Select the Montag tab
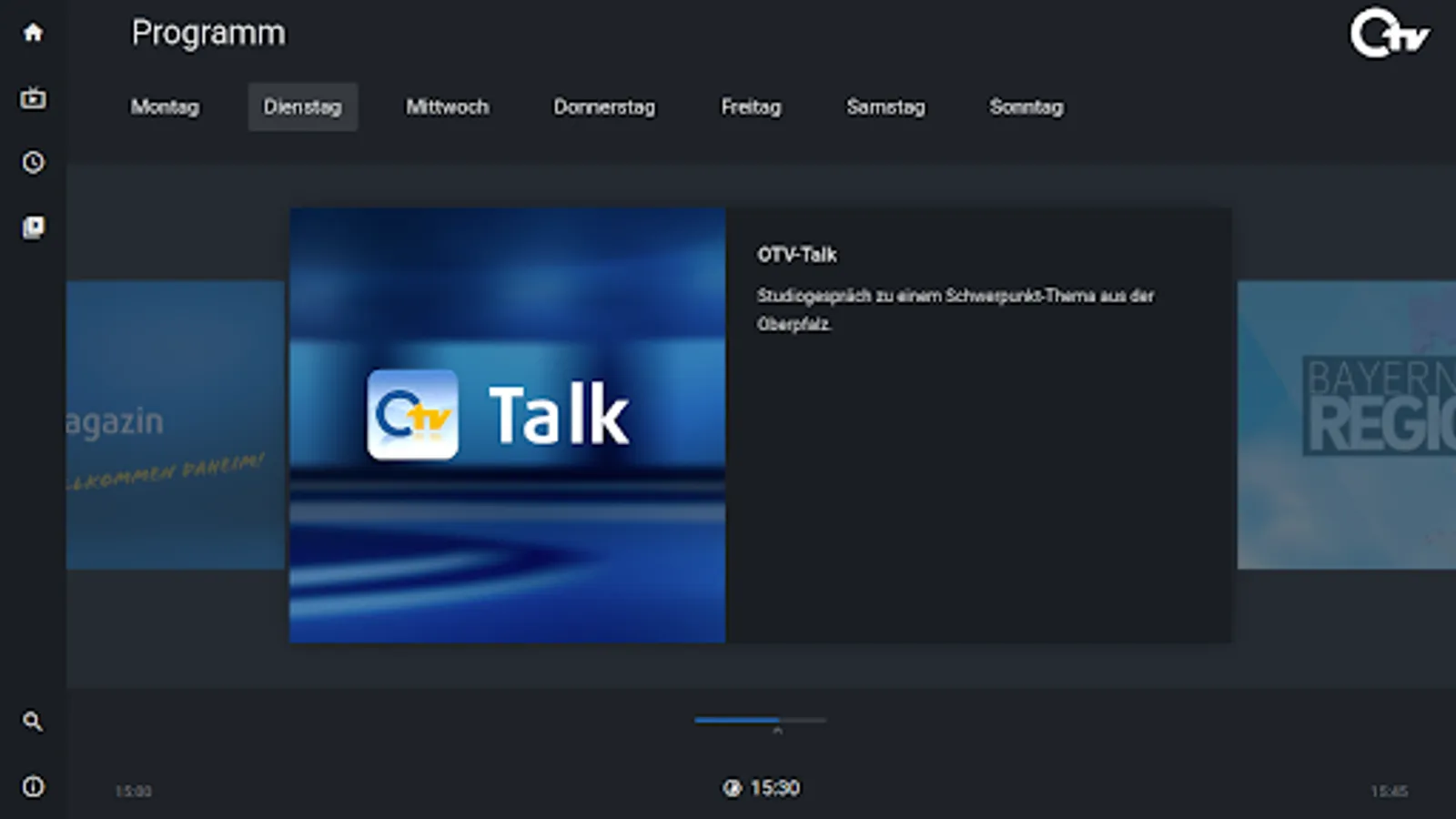Image resolution: width=1456 pixels, height=819 pixels. [x=165, y=107]
